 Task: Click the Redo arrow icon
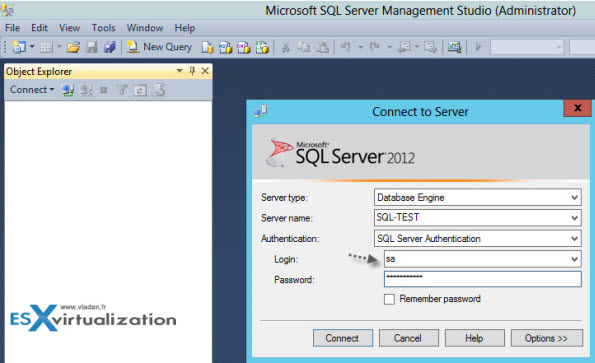(x=375, y=47)
